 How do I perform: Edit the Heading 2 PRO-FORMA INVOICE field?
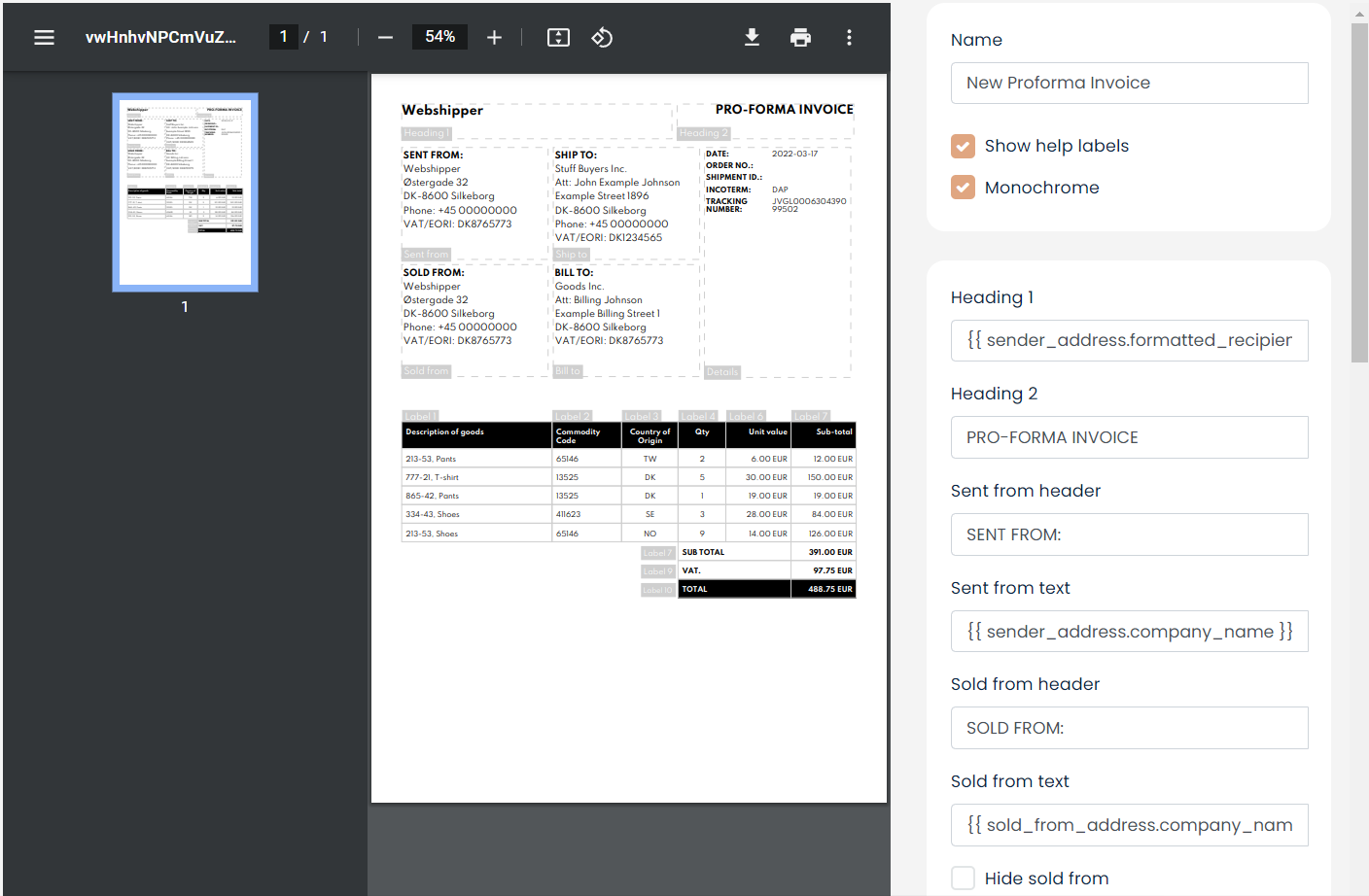(x=1129, y=437)
